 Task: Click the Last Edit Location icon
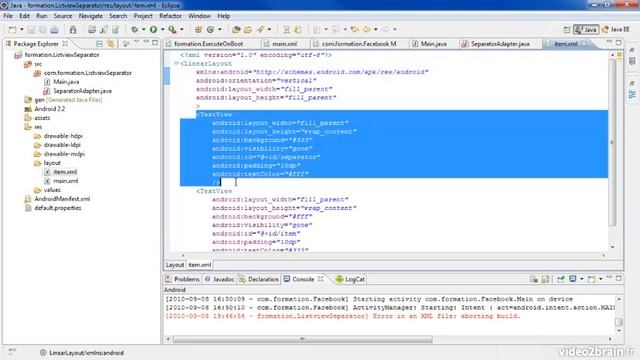[355, 29]
